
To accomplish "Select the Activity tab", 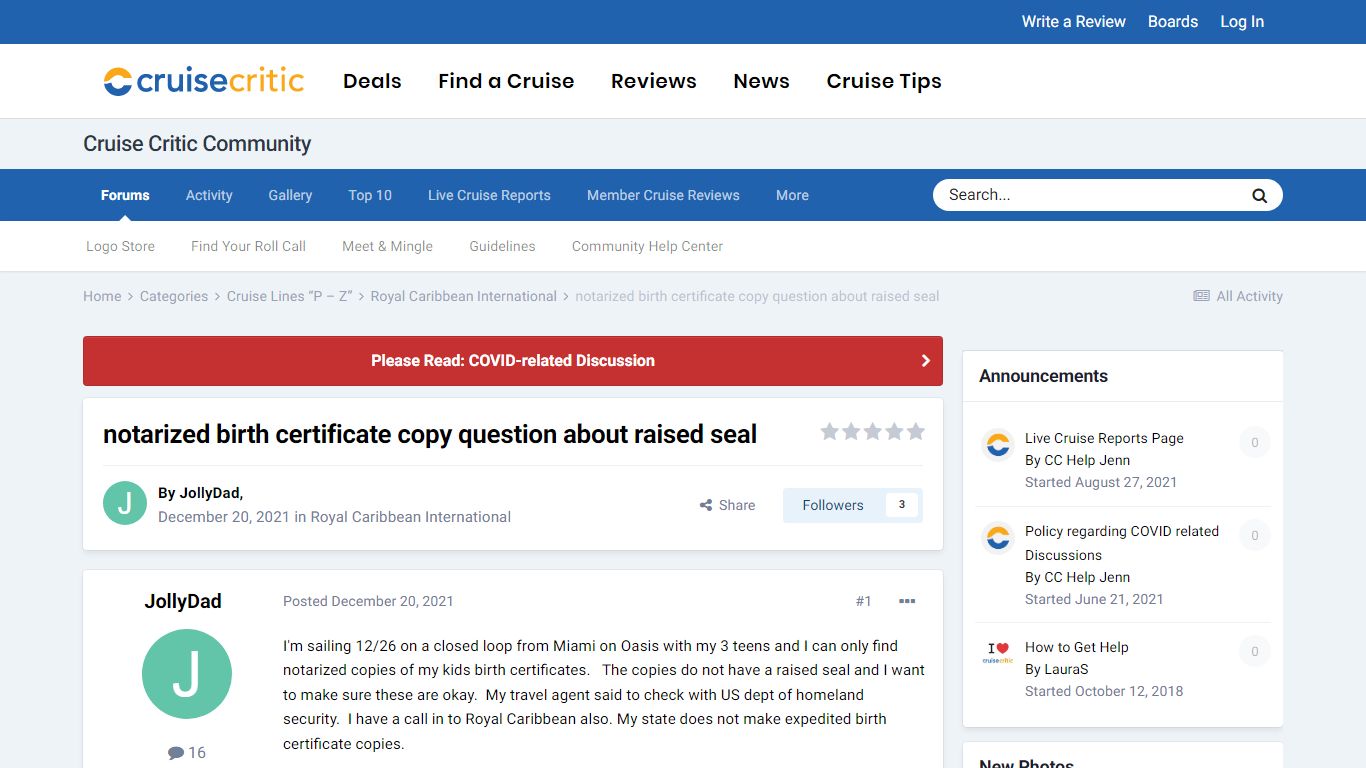I will point(209,195).
